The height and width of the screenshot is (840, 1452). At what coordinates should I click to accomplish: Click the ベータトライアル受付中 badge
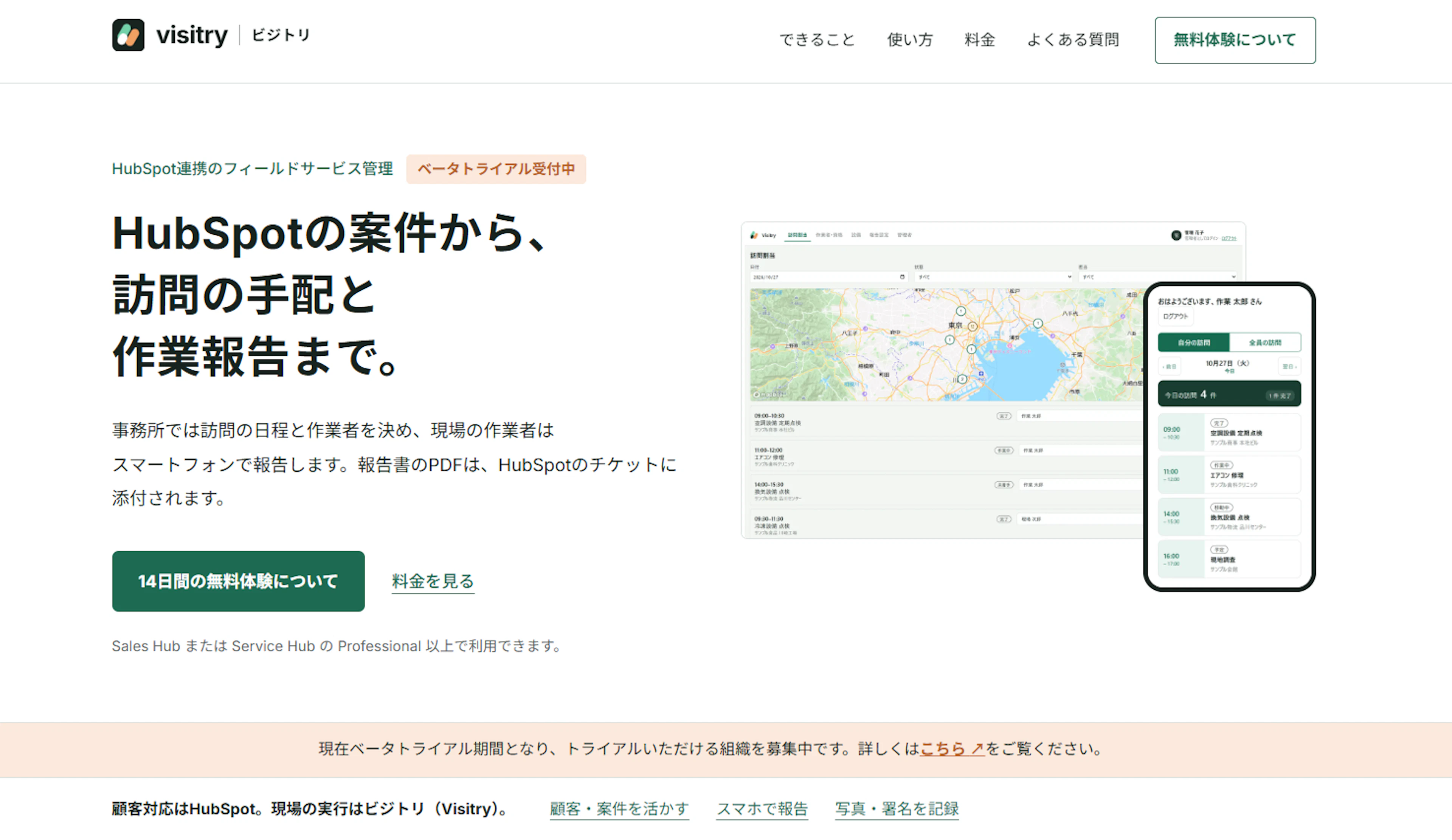pos(496,169)
